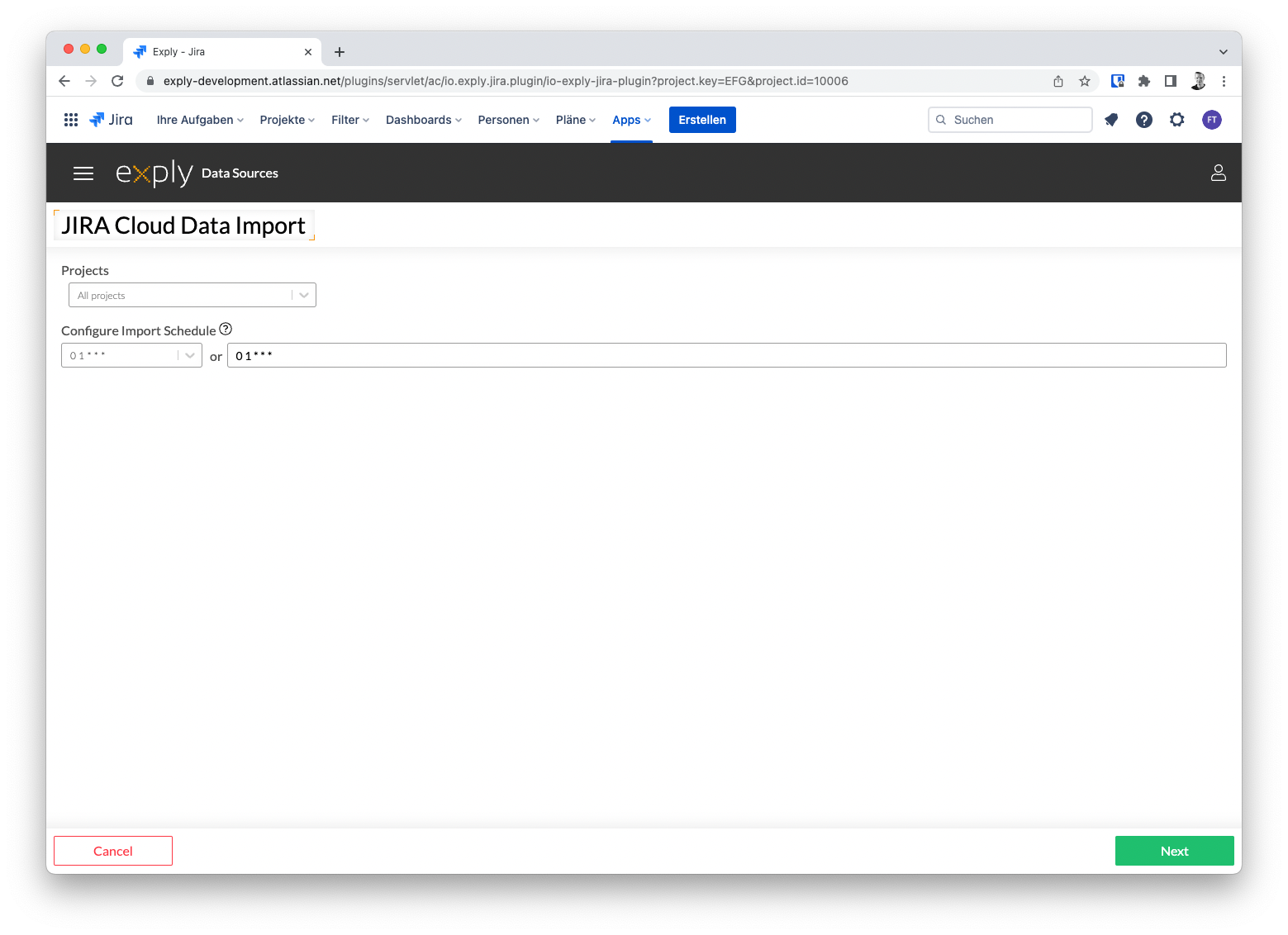Open the schedule preset dropdown

pos(131,355)
